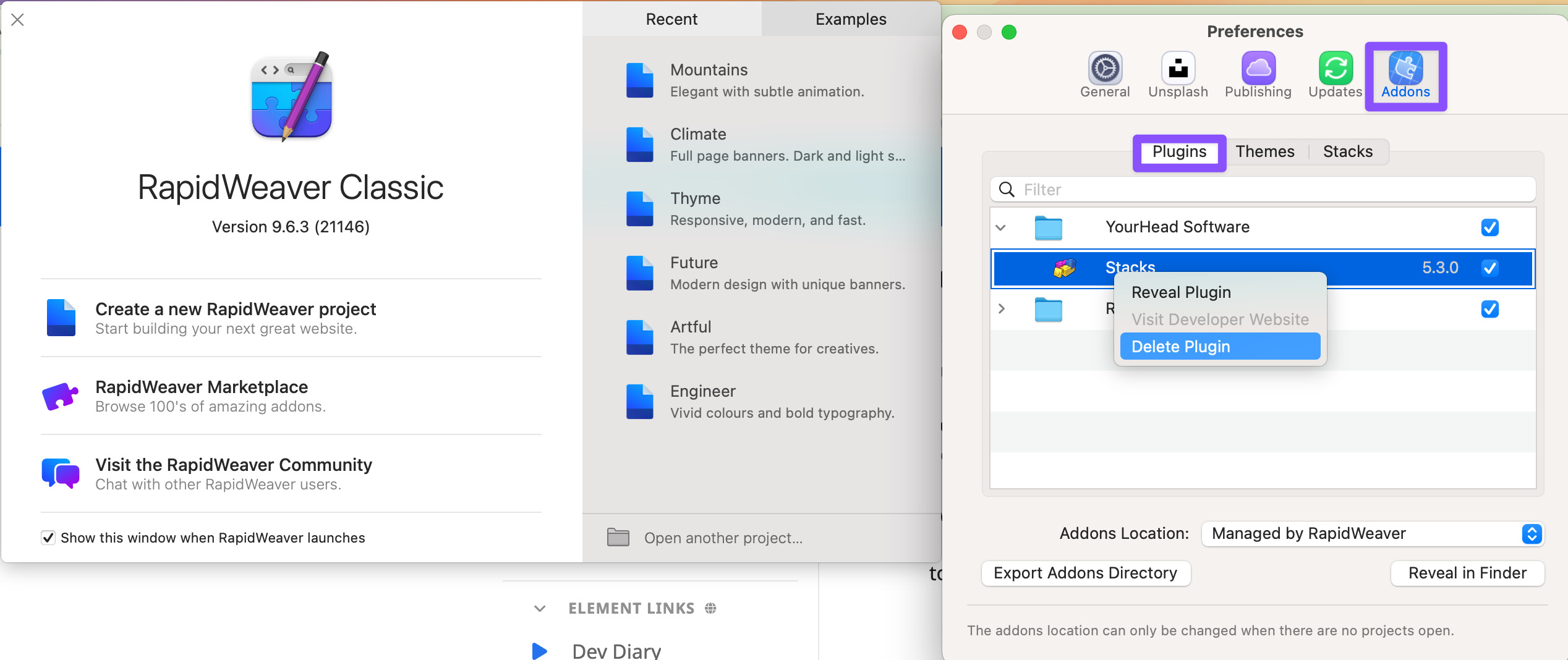
Task: Open the Climate example project
Action: click(762, 145)
